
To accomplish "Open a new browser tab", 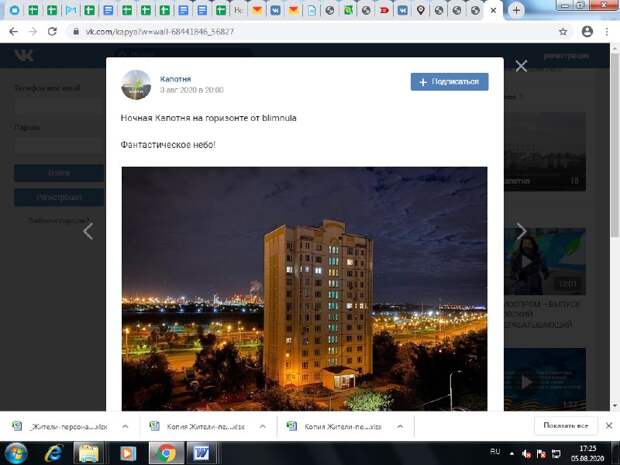I will pos(516,10).
